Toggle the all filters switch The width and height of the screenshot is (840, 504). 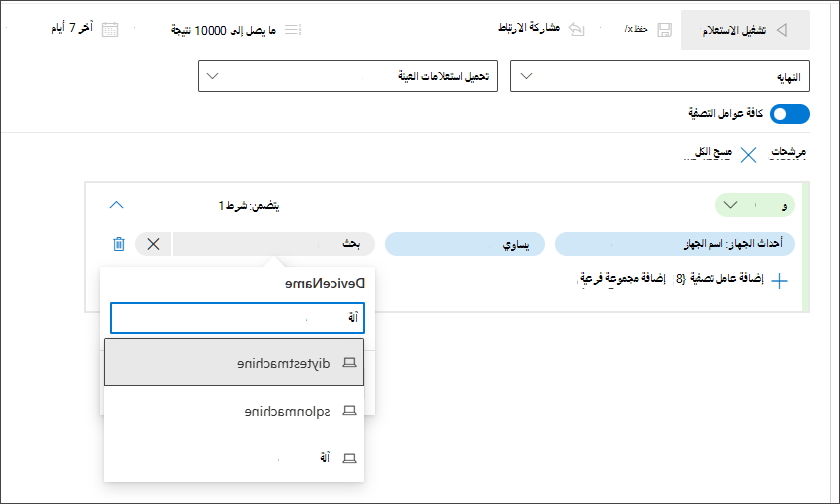[x=790, y=114]
